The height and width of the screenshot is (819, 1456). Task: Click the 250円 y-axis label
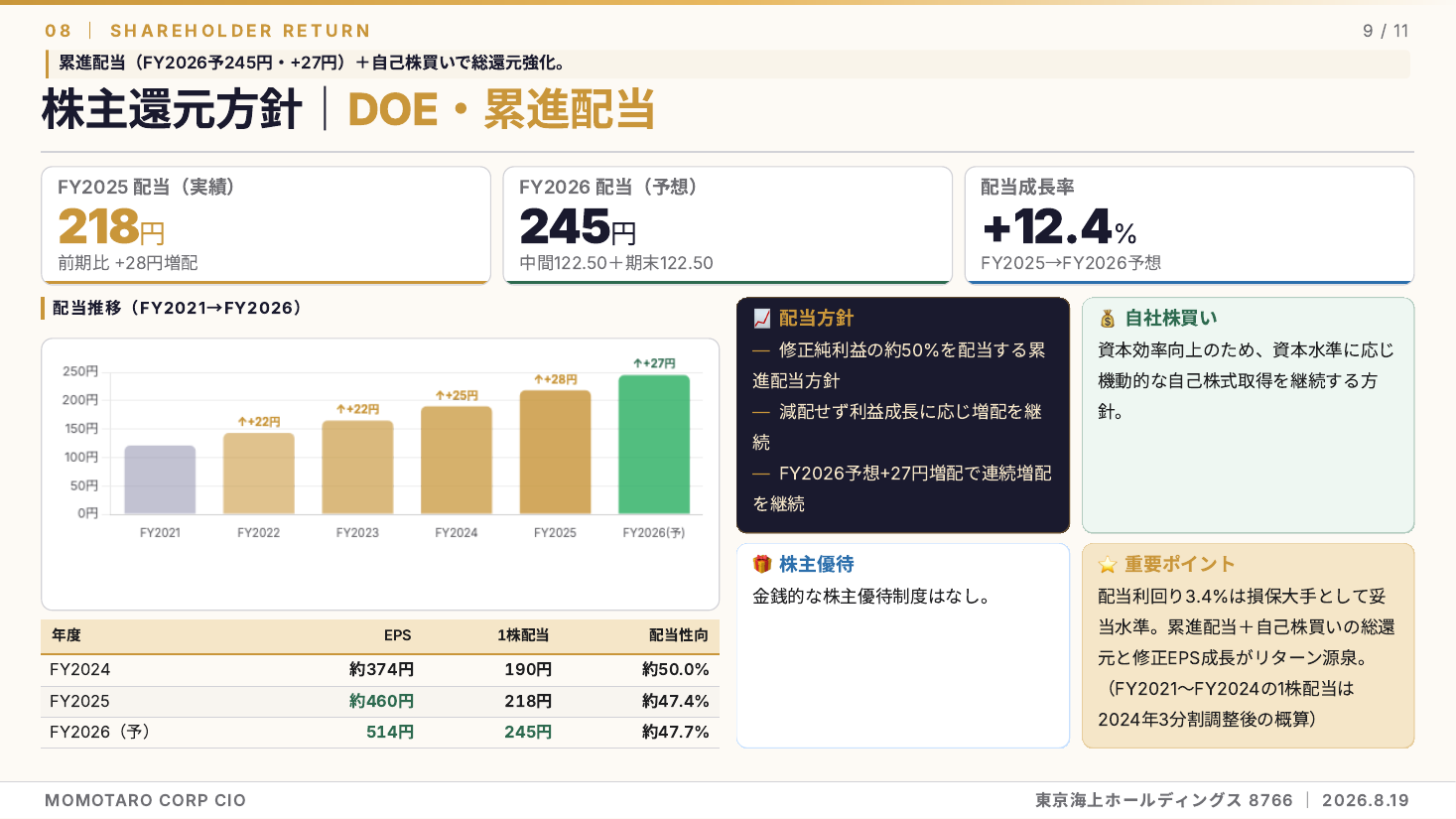point(80,371)
